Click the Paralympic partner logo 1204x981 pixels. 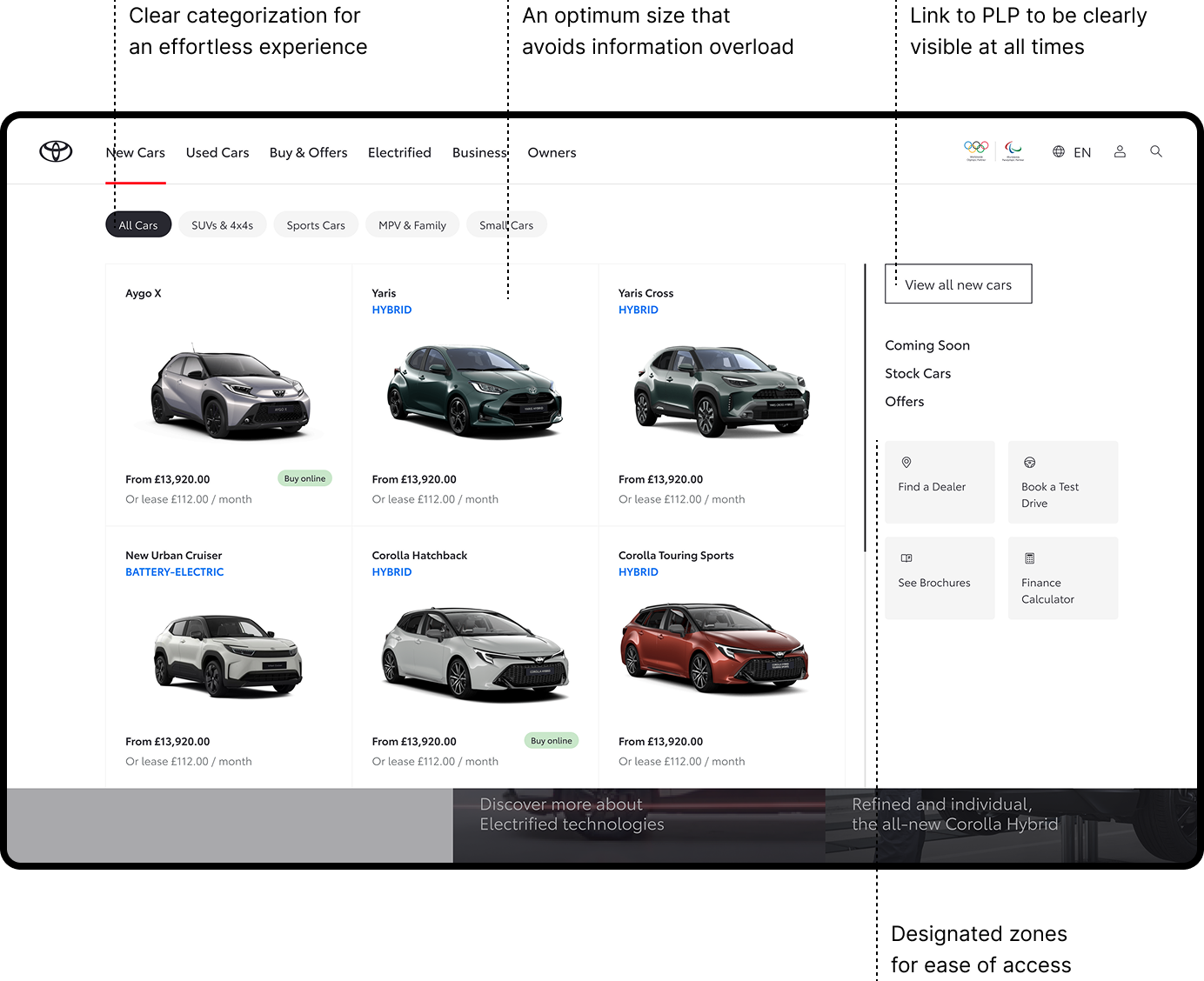pyautogui.click(x=1013, y=150)
